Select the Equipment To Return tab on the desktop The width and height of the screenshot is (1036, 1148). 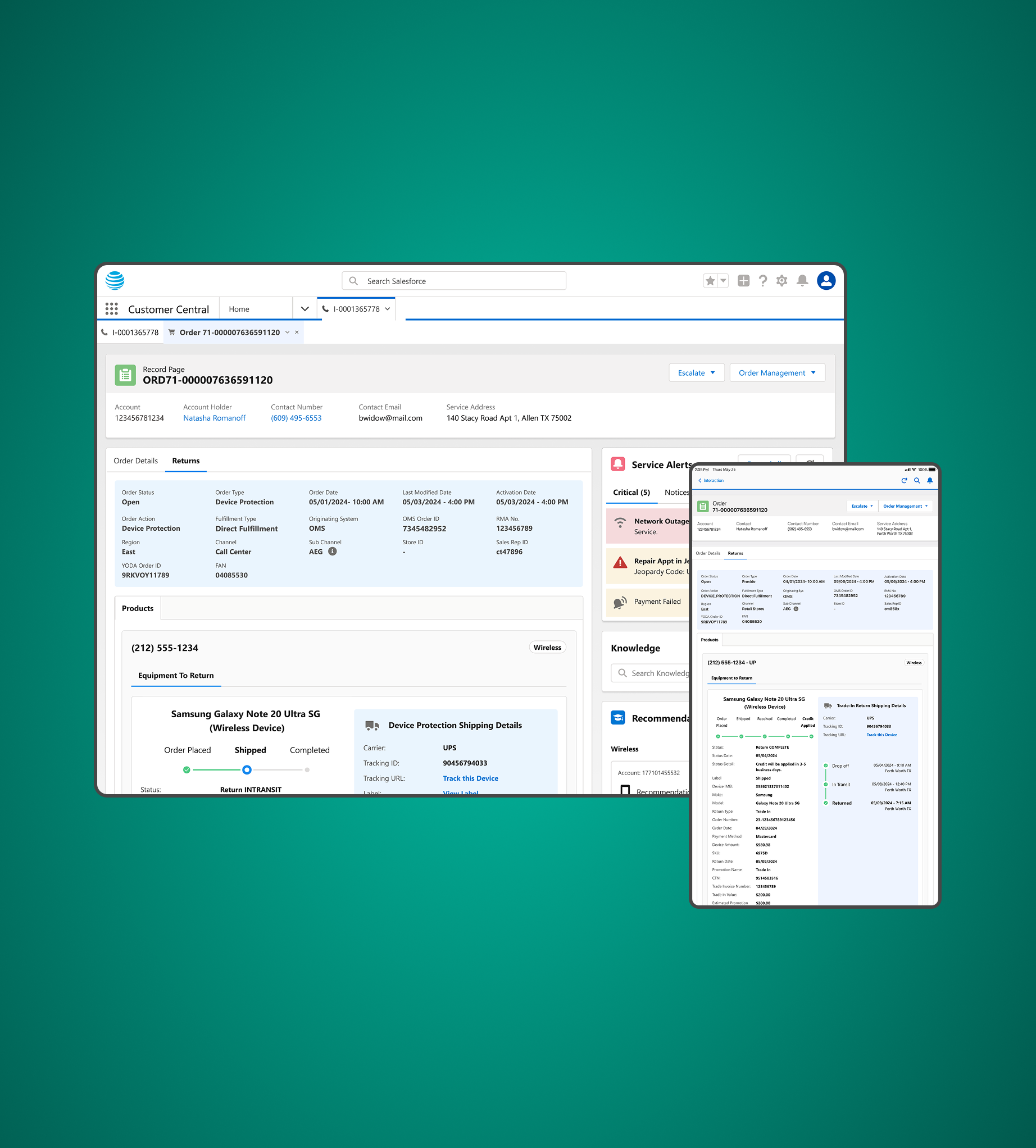176,675
